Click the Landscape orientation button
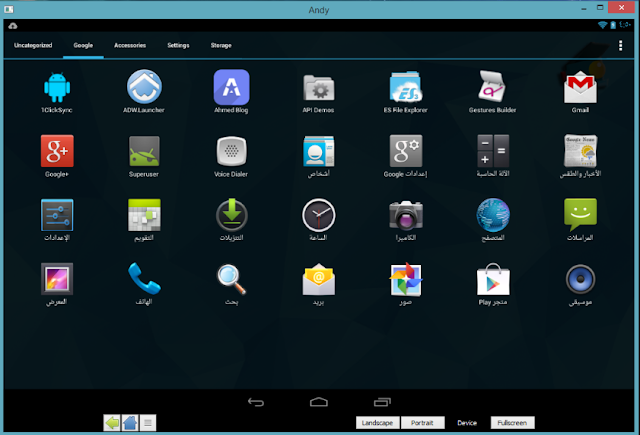640x435 pixels. (x=378, y=423)
